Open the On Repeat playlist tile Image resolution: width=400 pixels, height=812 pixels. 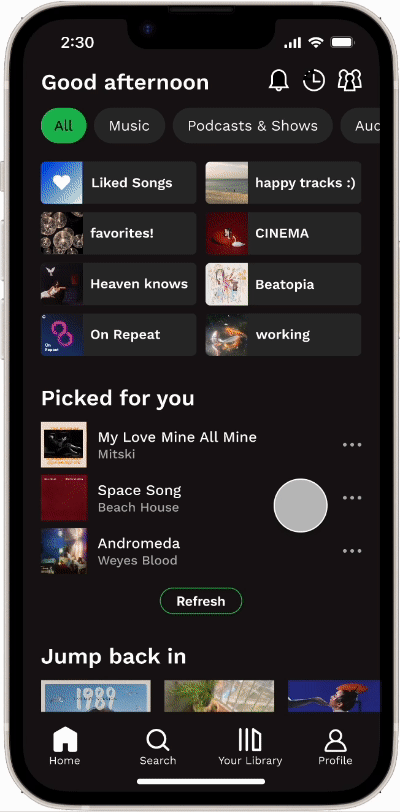click(x=118, y=335)
